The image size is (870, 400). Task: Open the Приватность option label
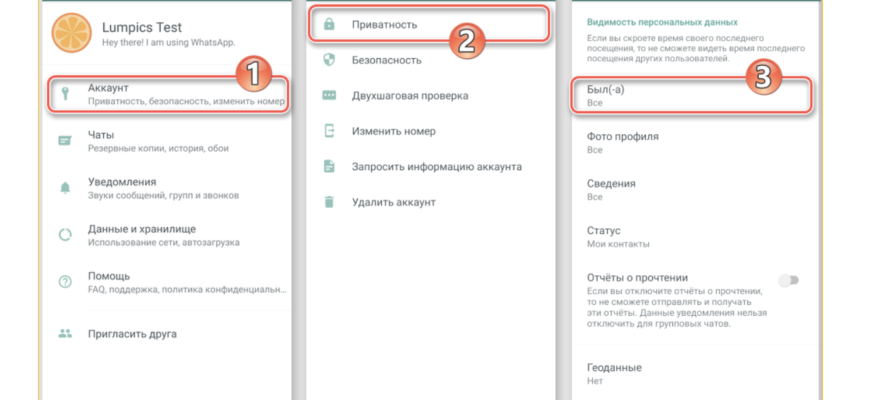coord(384,24)
